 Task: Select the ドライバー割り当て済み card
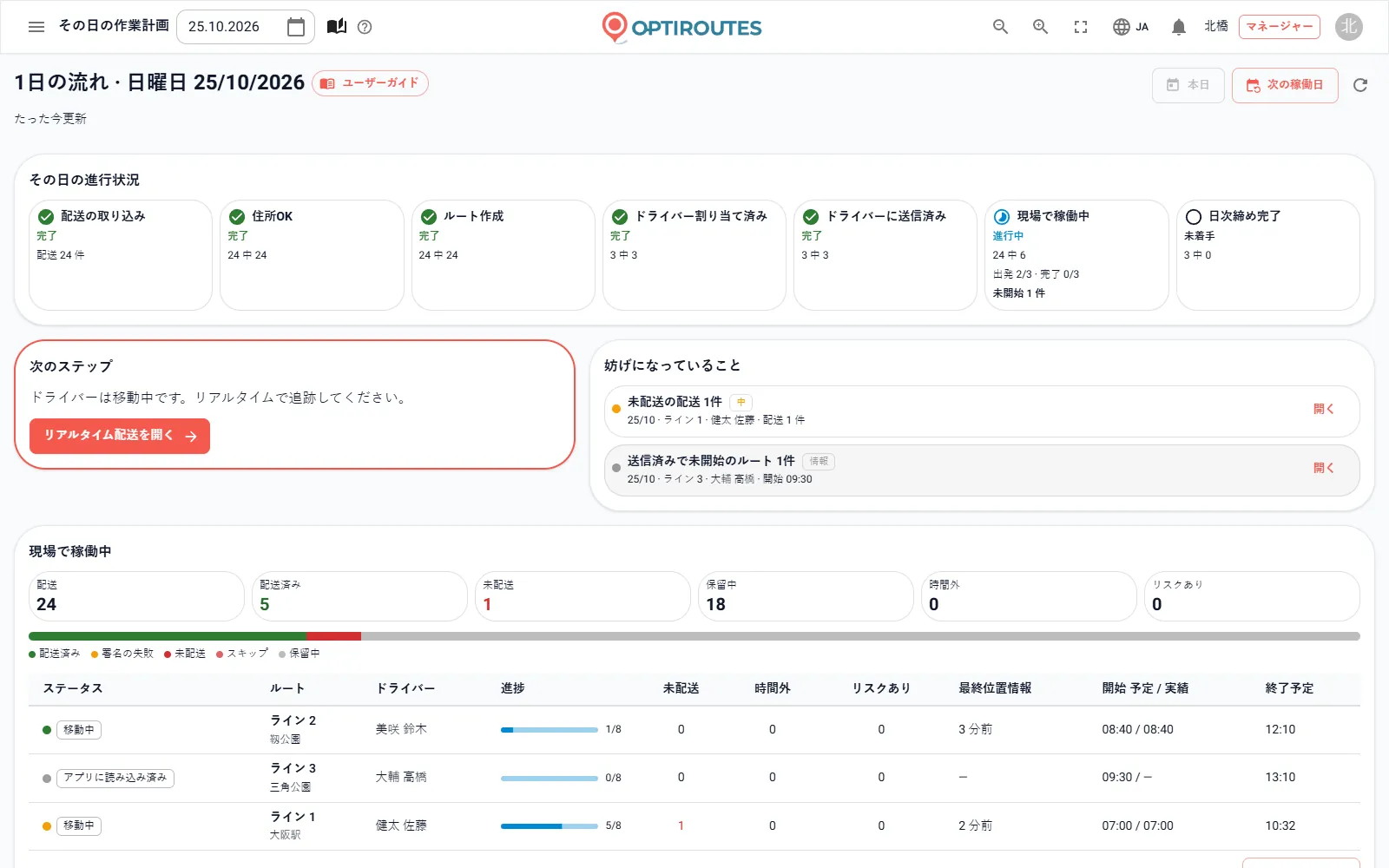(694, 255)
